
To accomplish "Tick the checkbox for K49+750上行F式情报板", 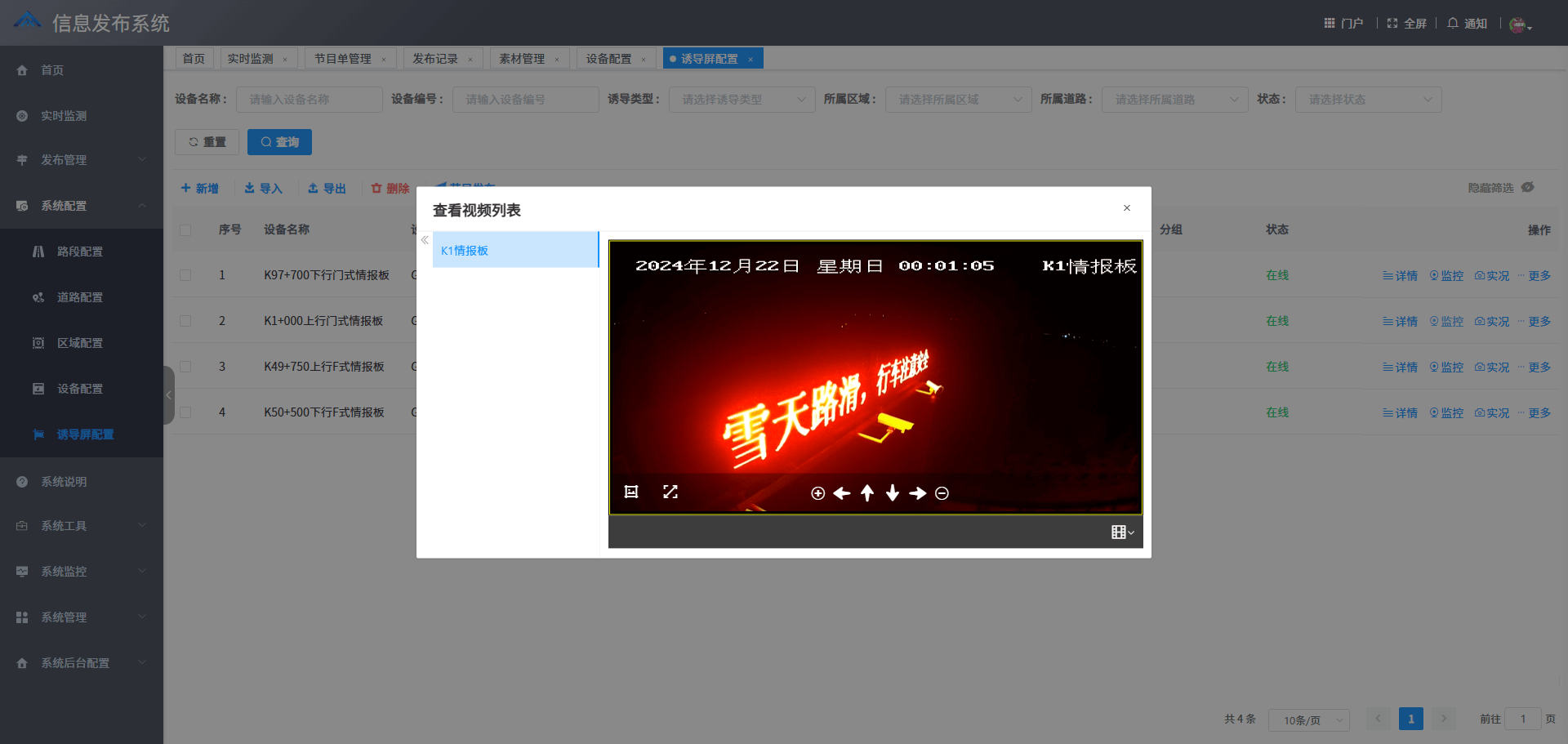I will click(185, 367).
